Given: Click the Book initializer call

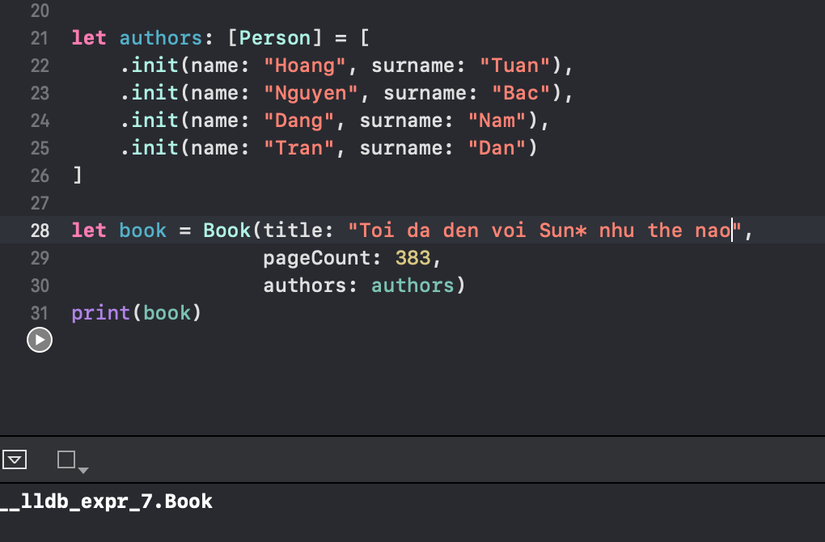Looking at the screenshot, I should 227,230.
